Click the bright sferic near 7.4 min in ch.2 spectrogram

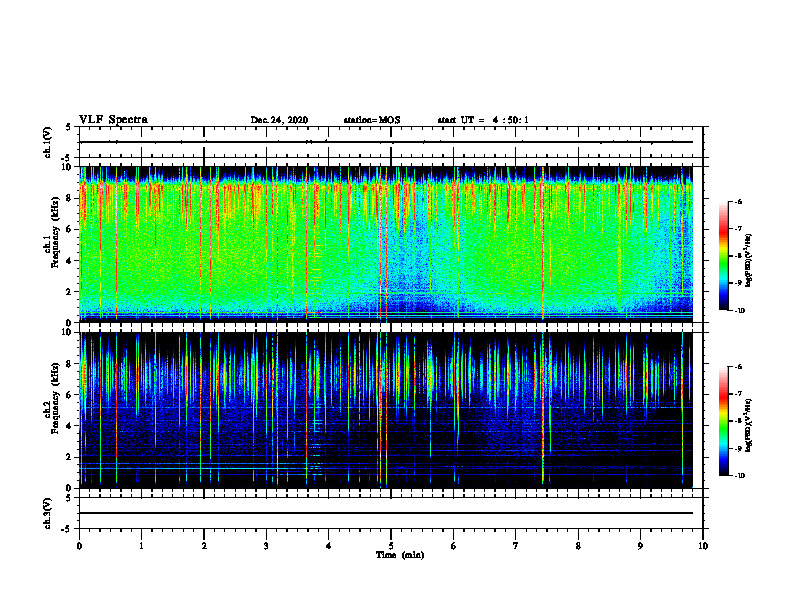pos(543,409)
